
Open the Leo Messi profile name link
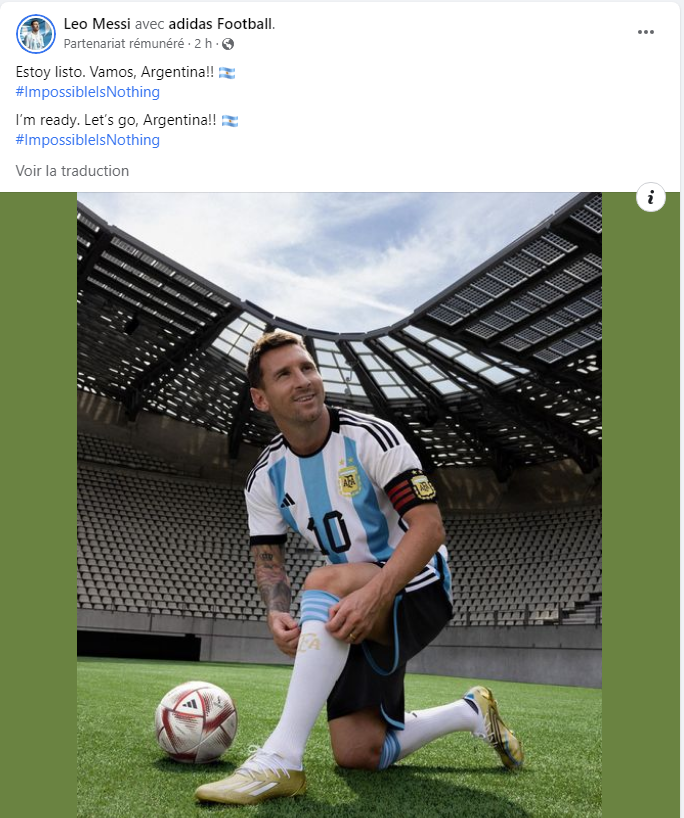pos(97,24)
